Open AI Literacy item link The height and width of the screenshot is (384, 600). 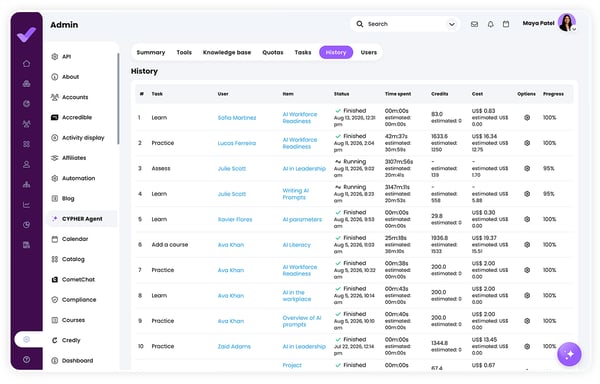pos(297,245)
